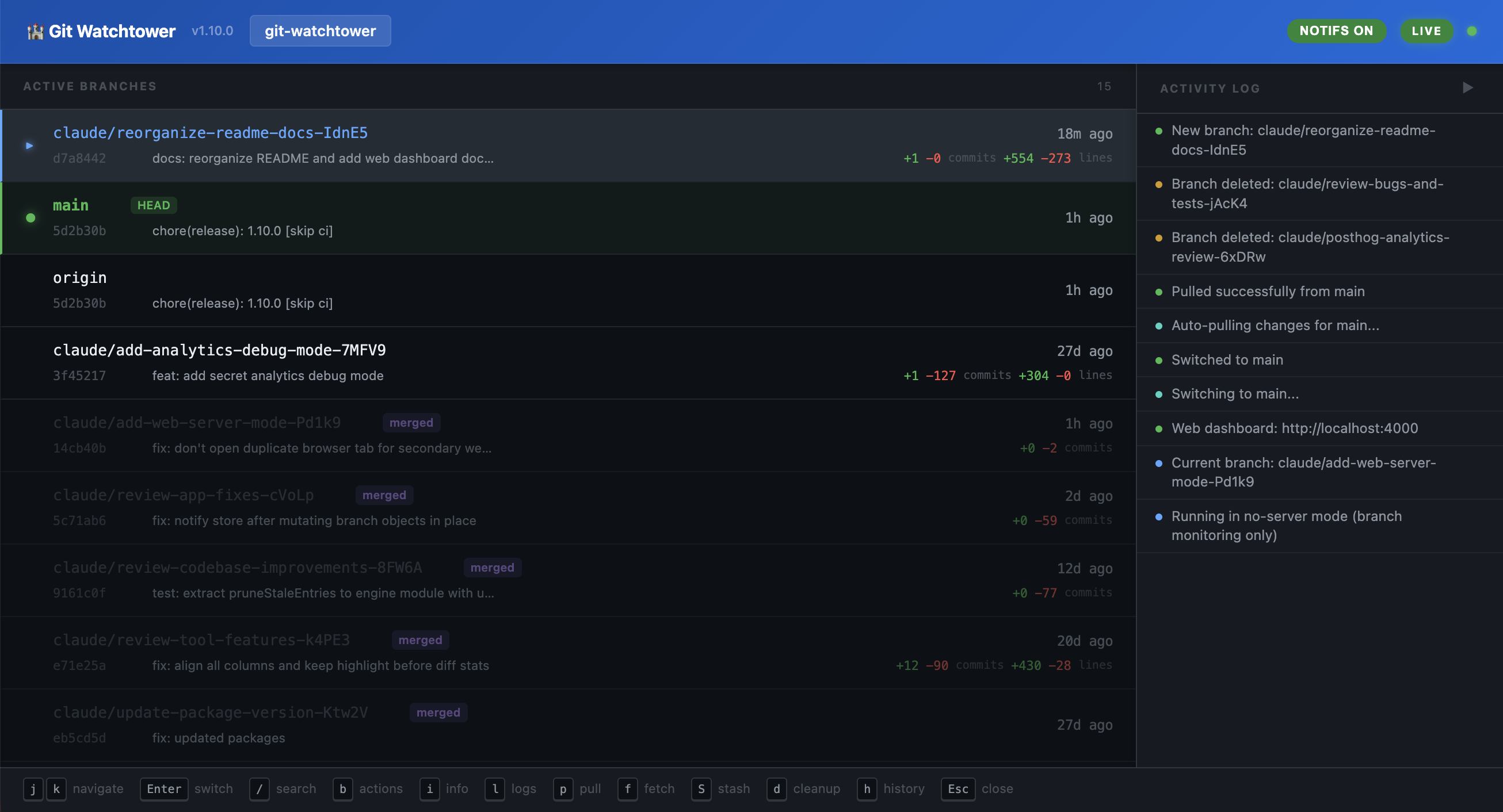Click the green connection status dot
This screenshot has width=1503, height=812.
(x=1473, y=31)
